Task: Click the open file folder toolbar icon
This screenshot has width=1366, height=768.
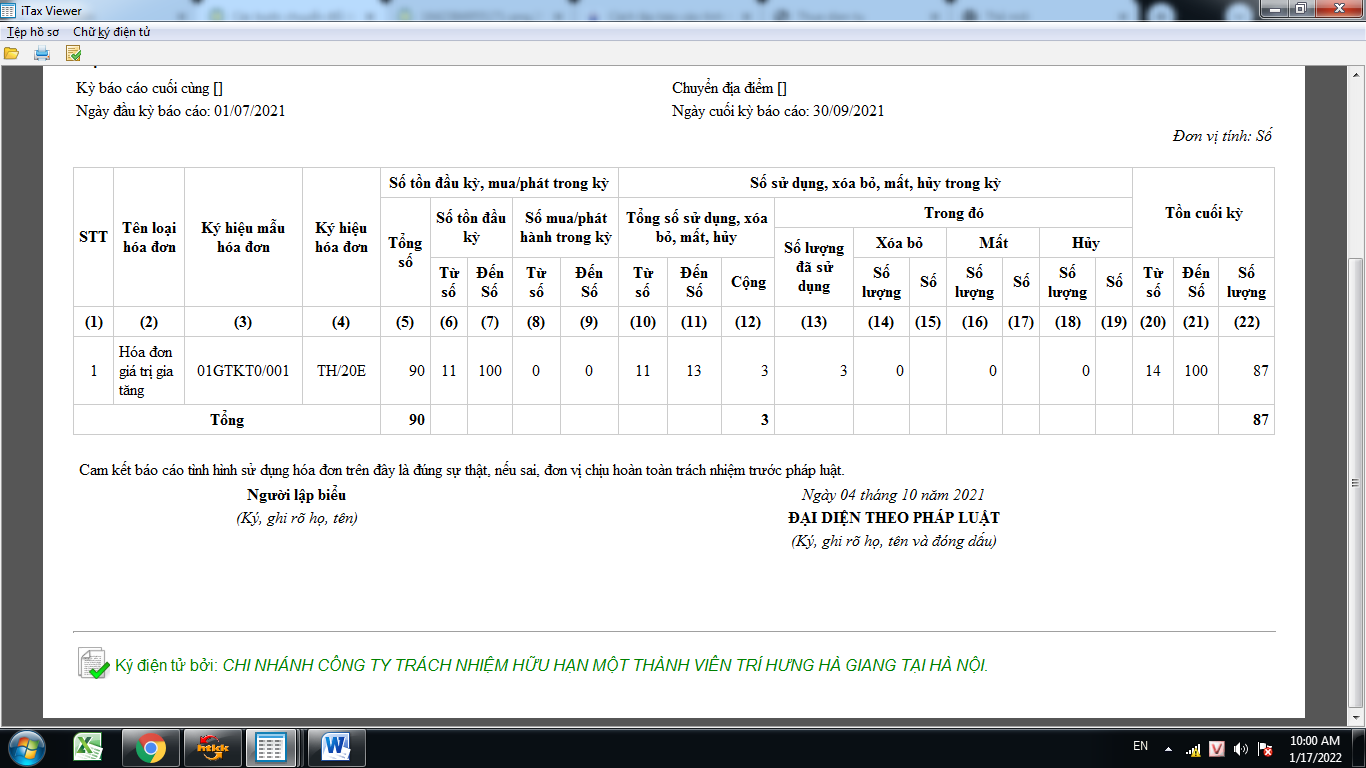Action: pyautogui.click(x=12, y=53)
